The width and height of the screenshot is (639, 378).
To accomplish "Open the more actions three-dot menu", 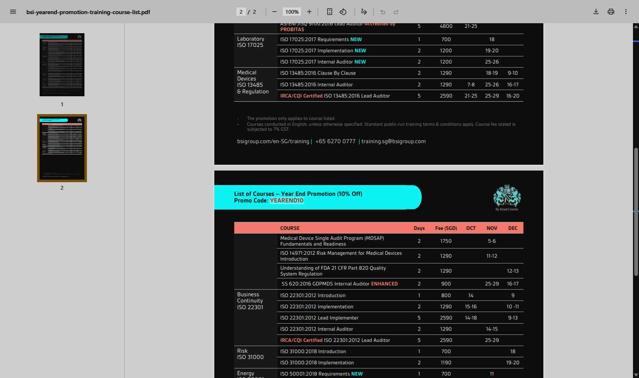I will [x=626, y=12].
